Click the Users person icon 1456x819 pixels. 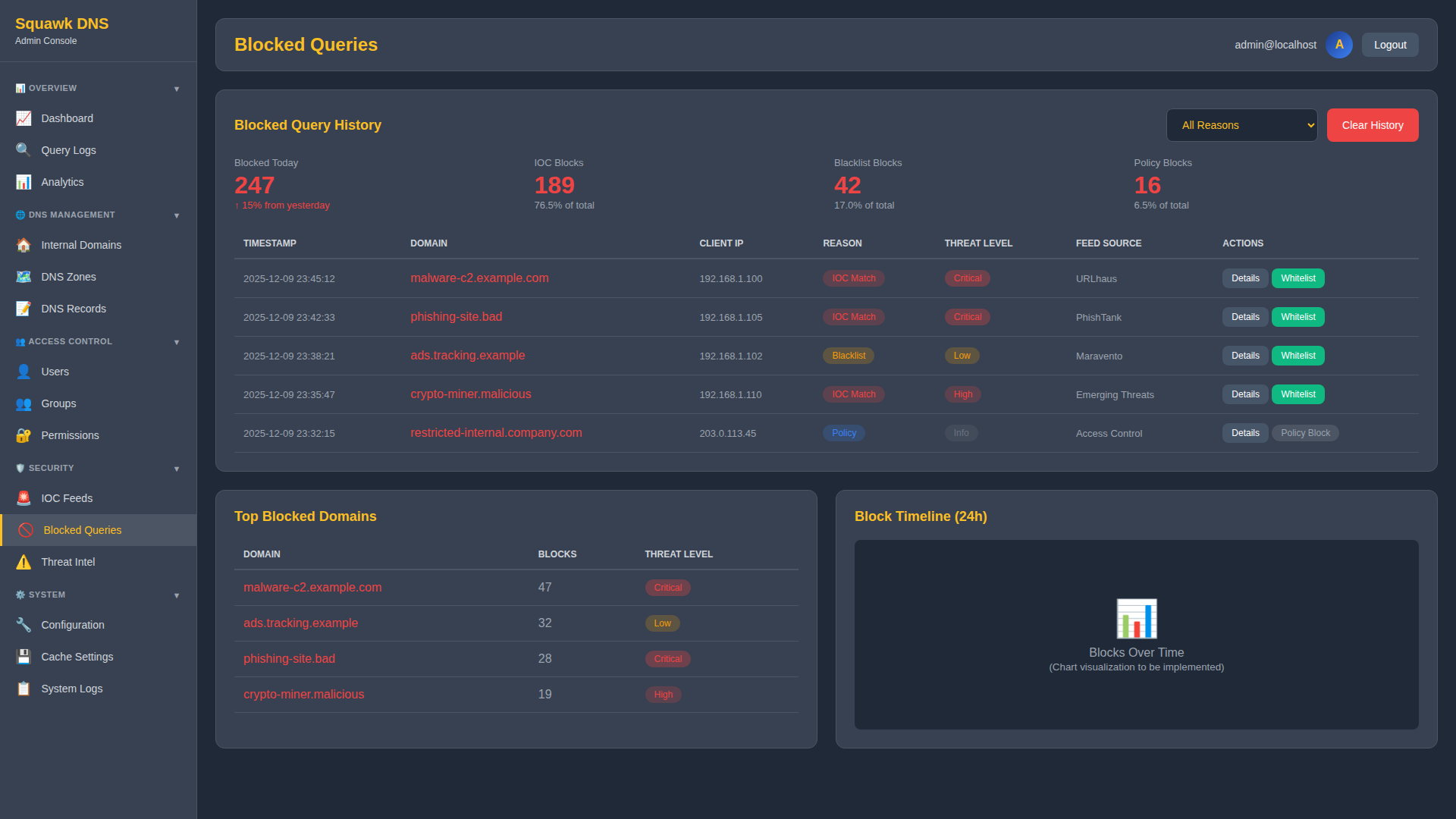click(24, 372)
